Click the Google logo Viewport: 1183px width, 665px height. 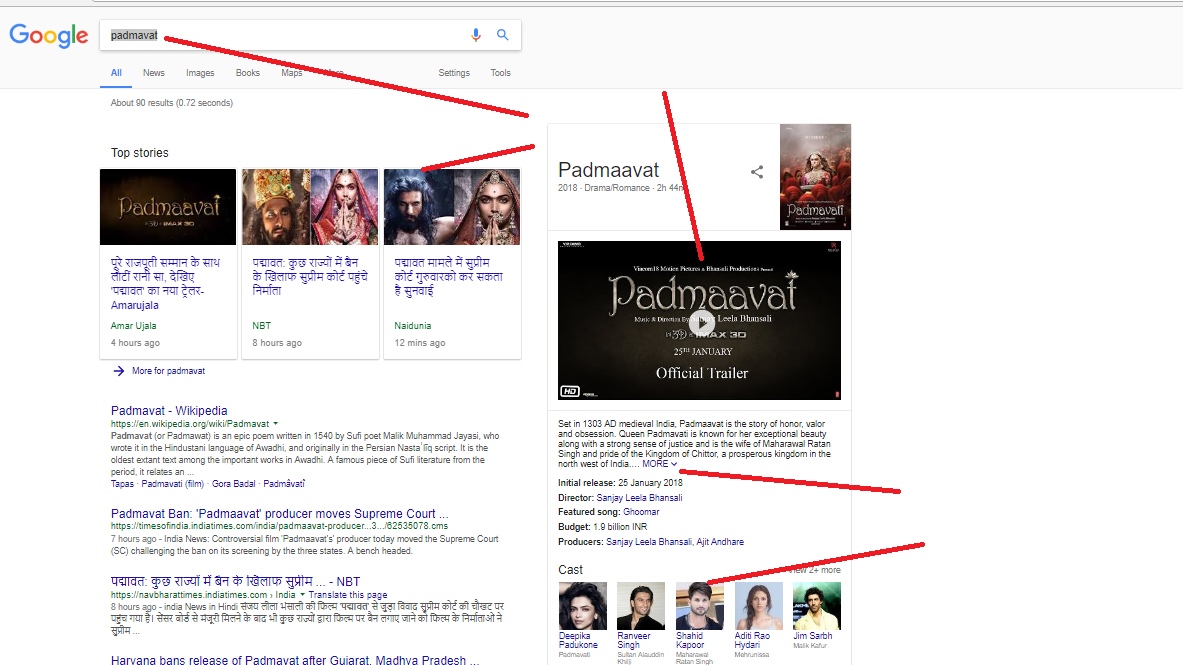(x=49, y=36)
